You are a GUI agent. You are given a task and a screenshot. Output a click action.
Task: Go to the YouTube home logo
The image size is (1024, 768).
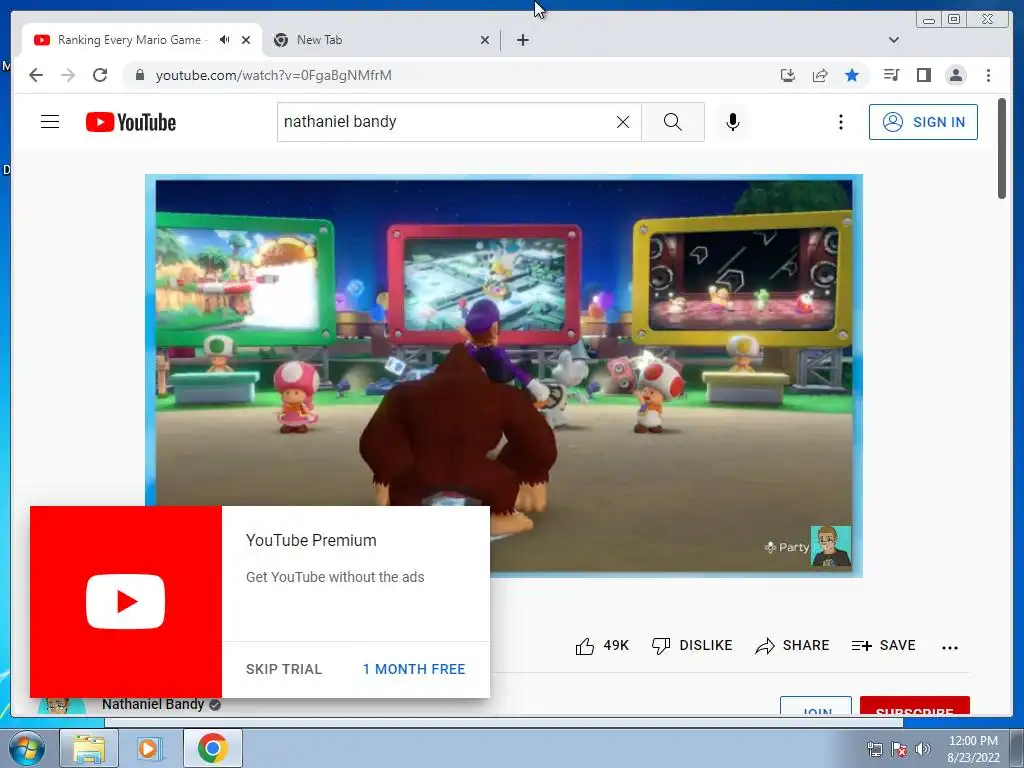(131, 122)
